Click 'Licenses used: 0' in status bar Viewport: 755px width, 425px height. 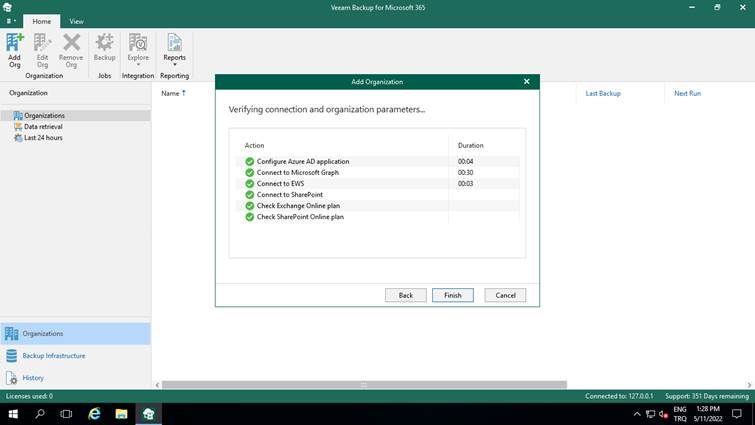(x=29, y=396)
